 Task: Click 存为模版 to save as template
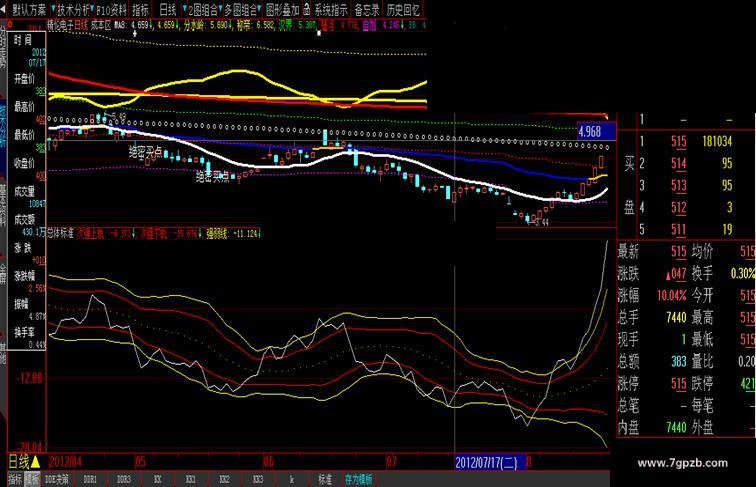[x=358, y=479]
